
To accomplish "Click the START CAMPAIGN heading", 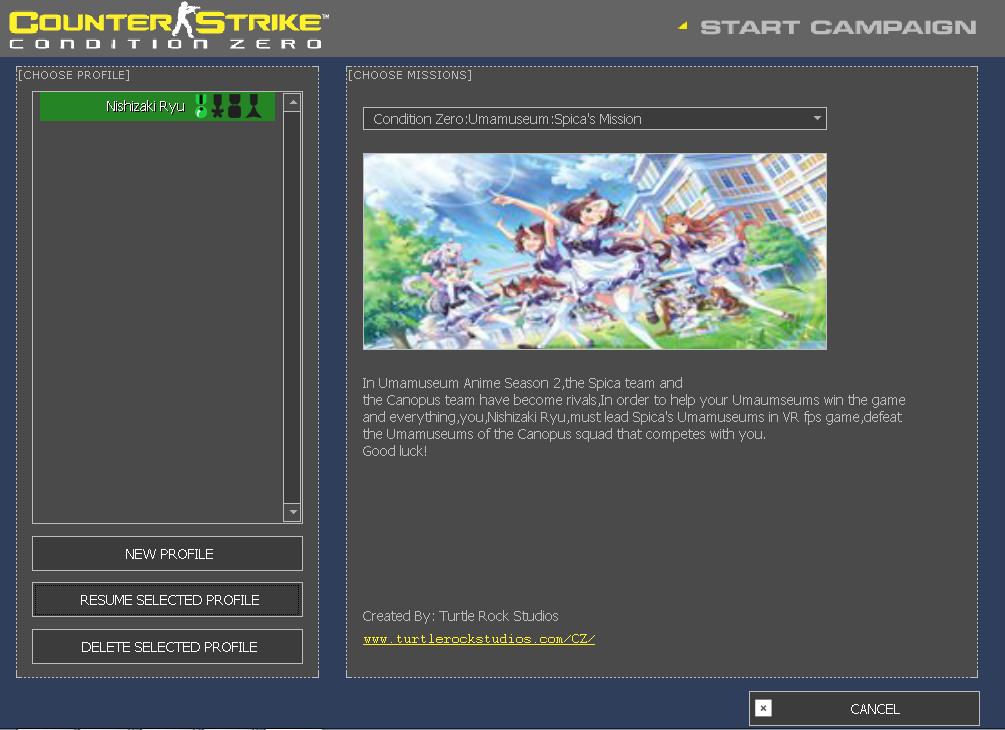I will pos(838,28).
